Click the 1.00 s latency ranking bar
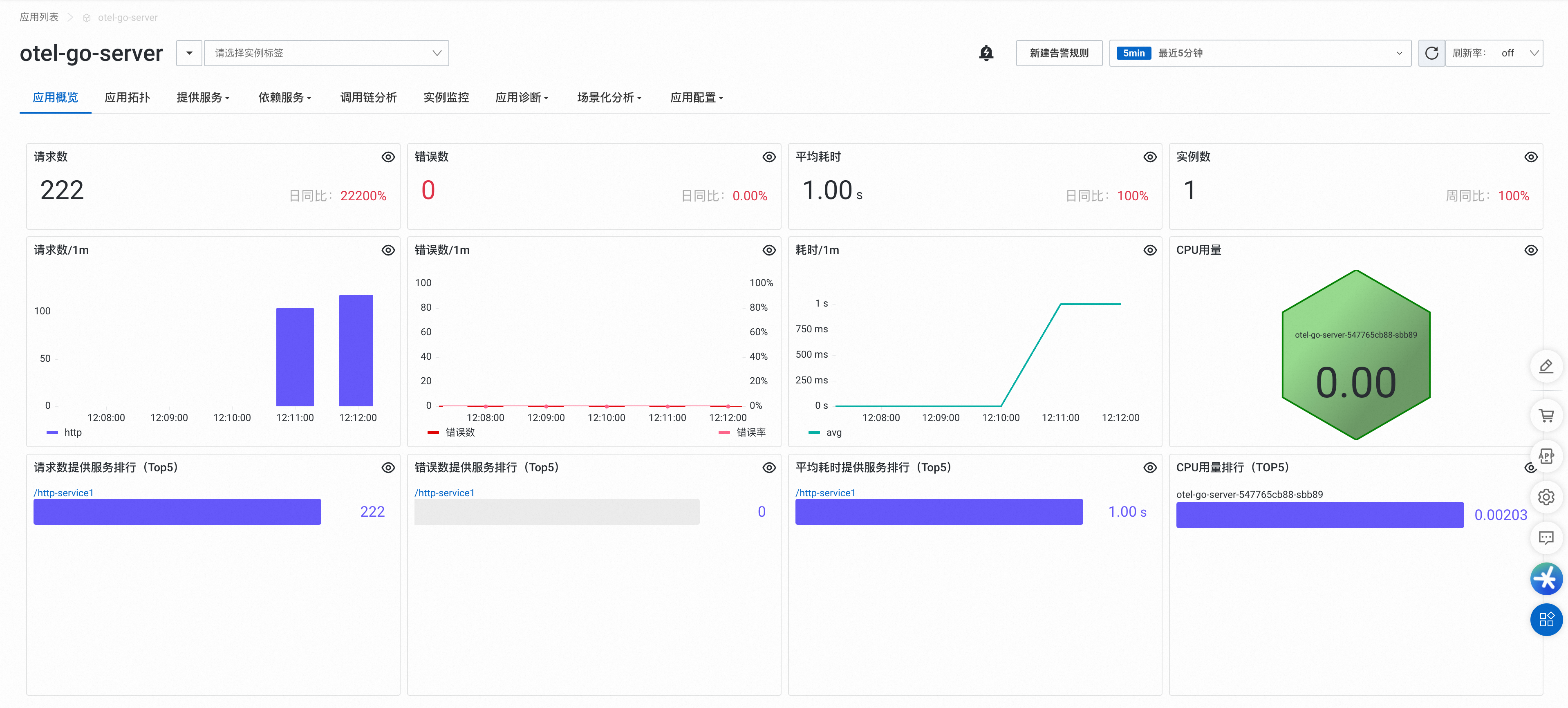The height and width of the screenshot is (708, 1568). point(939,512)
